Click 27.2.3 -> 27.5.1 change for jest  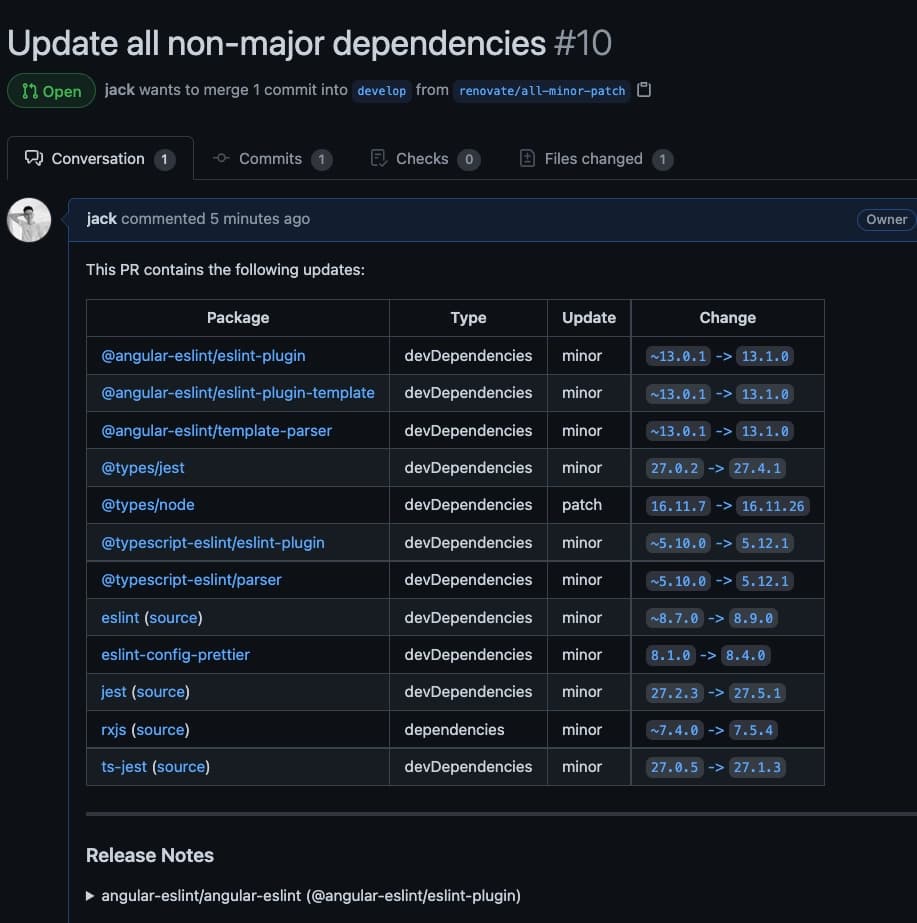tap(715, 693)
